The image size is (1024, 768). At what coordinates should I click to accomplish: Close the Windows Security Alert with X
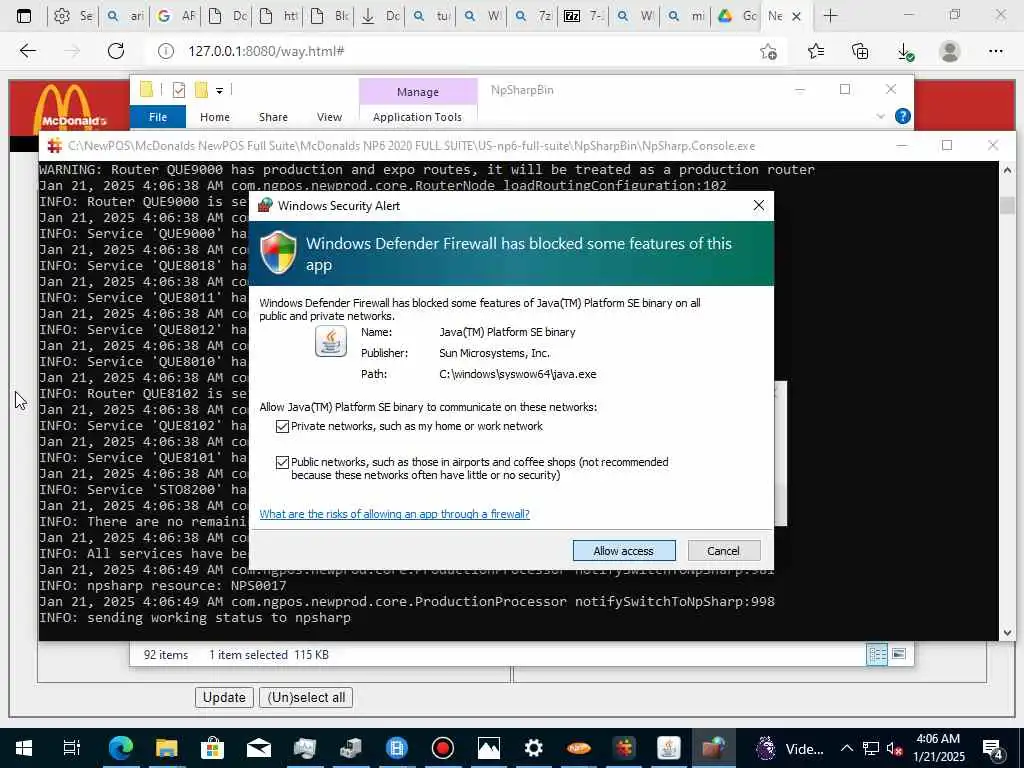click(758, 206)
